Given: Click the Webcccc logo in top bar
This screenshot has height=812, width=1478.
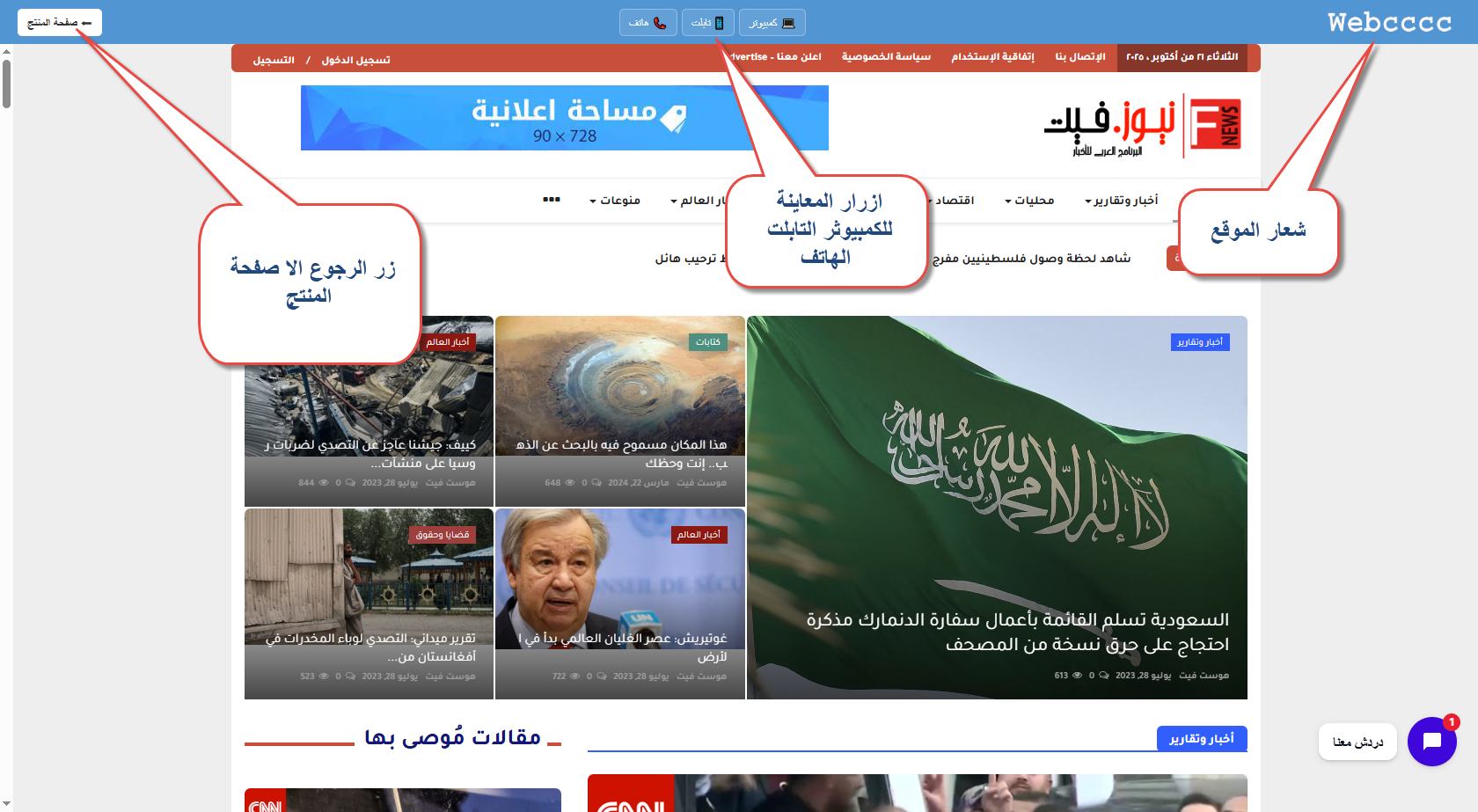Looking at the screenshot, I should pos(1389,22).
